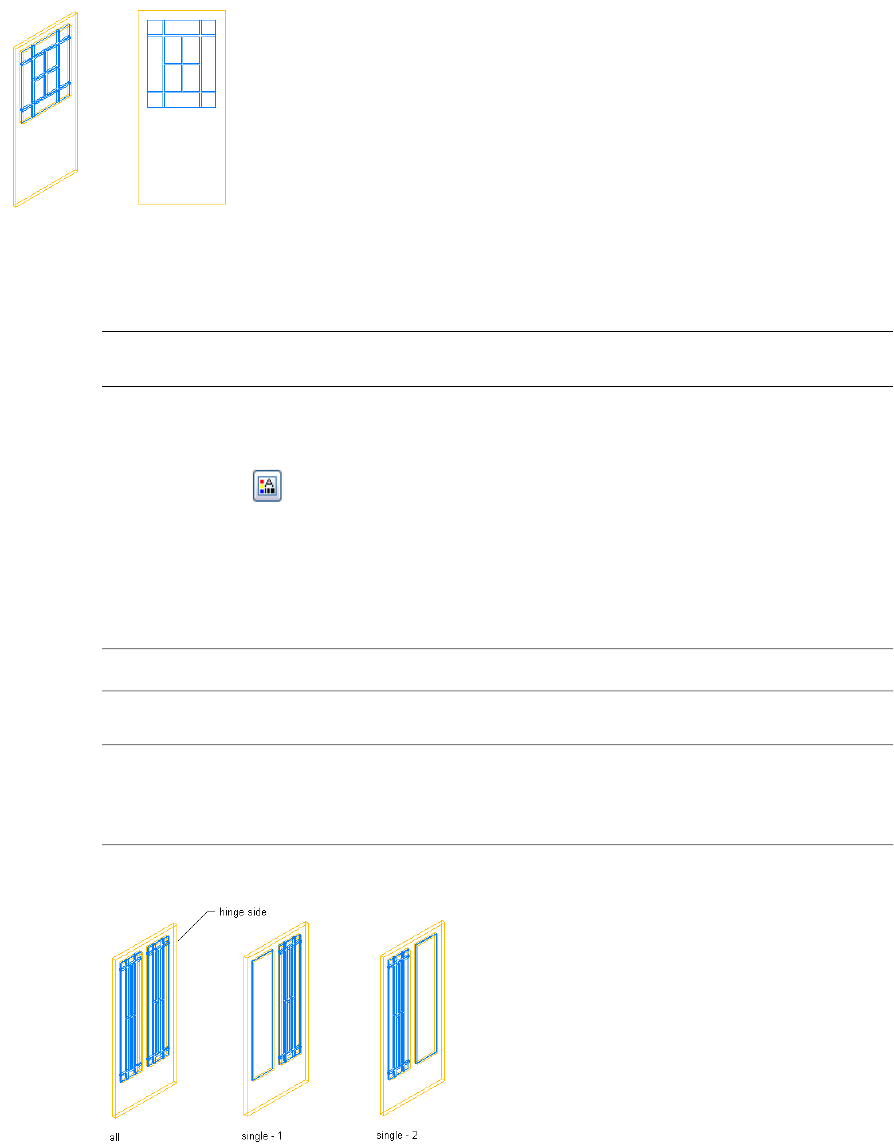
Task: Click the muntin-filled panel in single - 1 door
Action: 290,999
